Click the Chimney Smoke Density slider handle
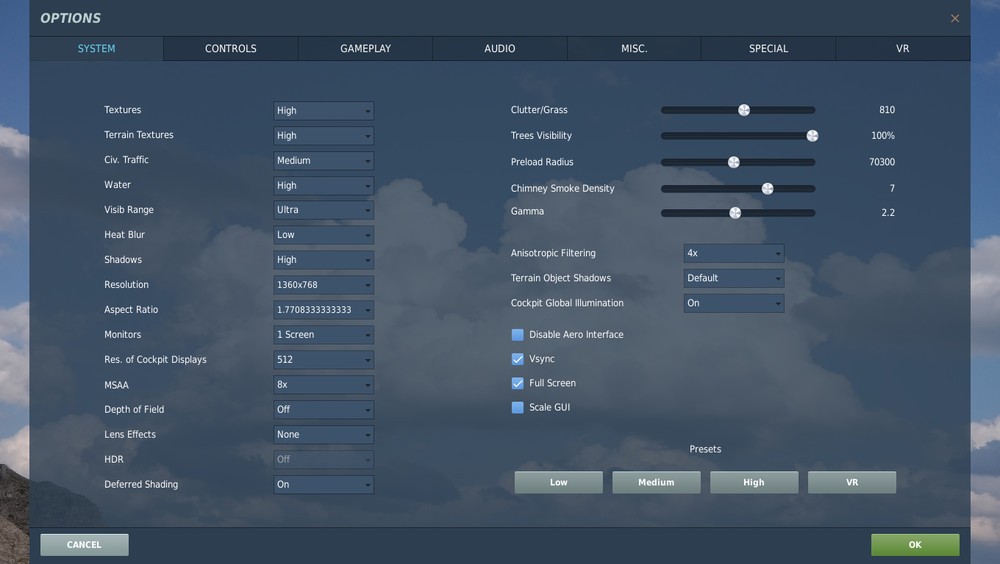 (767, 188)
